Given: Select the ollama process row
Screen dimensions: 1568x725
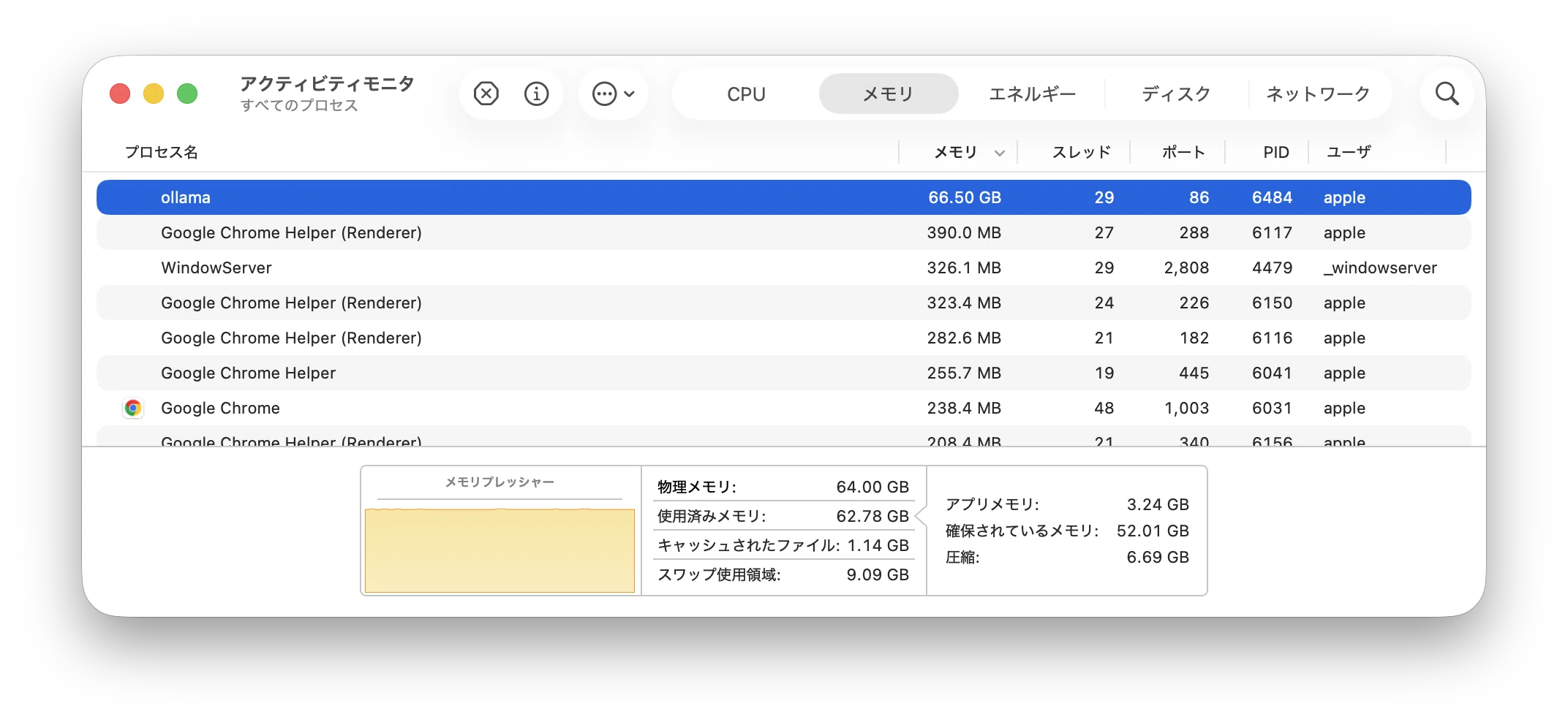Looking at the screenshot, I should point(784,197).
